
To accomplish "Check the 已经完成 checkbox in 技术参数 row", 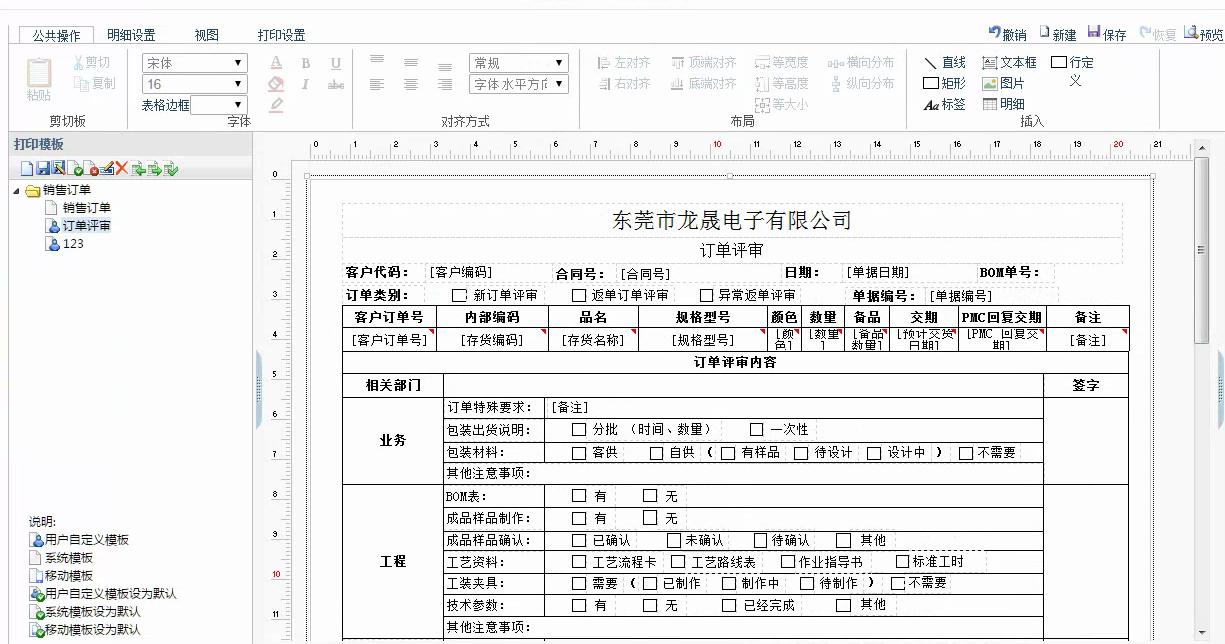I will (729, 606).
